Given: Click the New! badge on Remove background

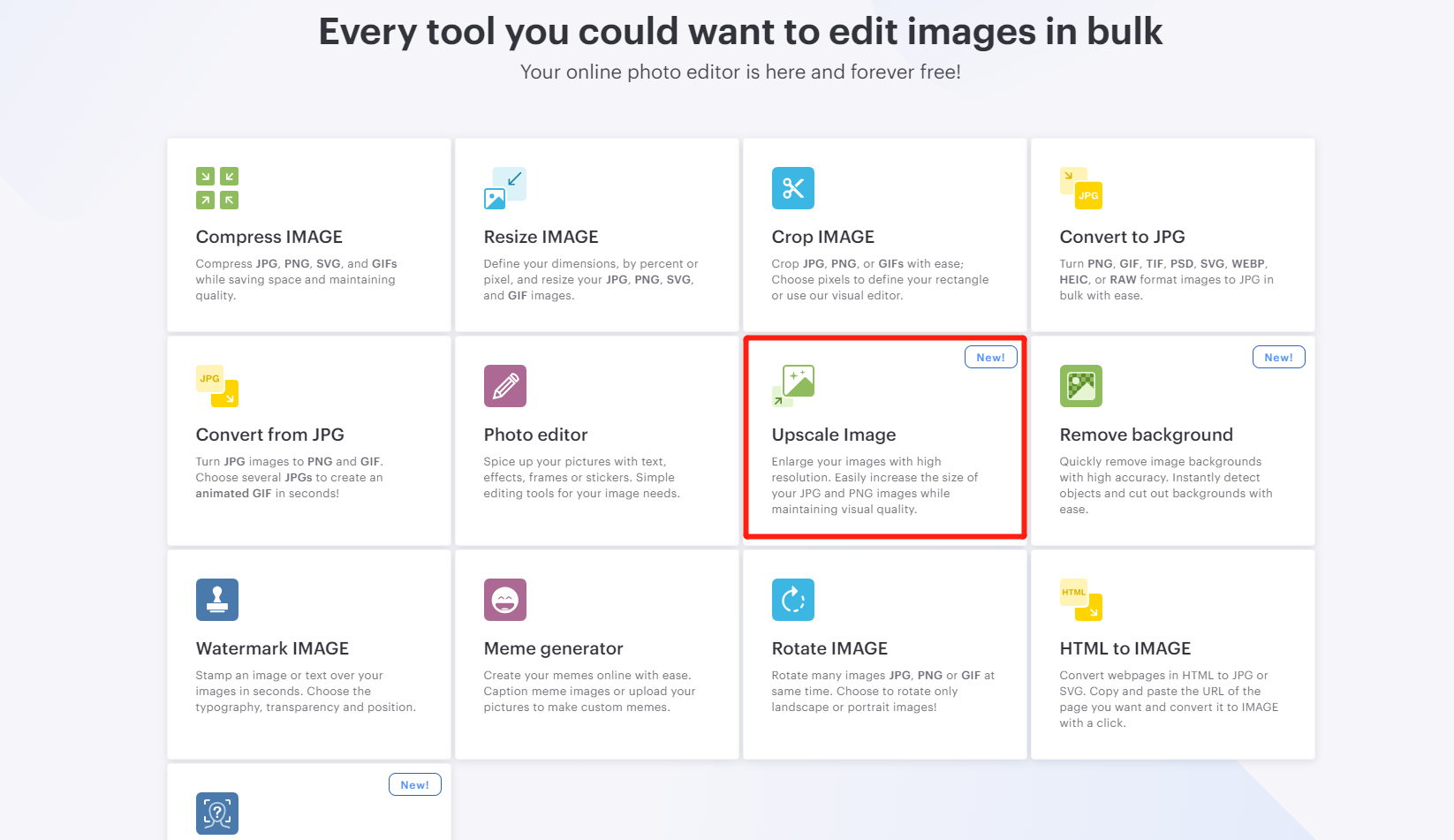Looking at the screenshot, I should click(x=1278, y=357).
